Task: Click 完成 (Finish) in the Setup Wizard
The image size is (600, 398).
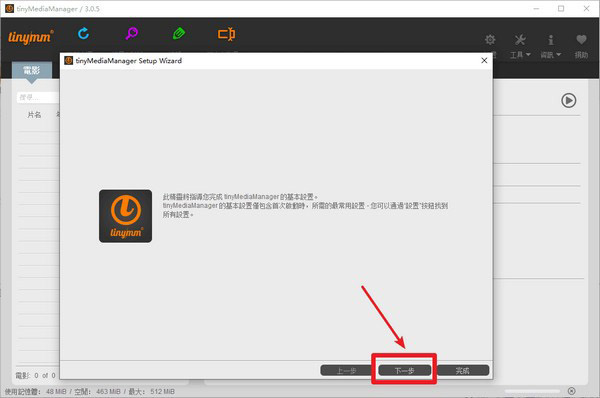Action: pos(463,370)
